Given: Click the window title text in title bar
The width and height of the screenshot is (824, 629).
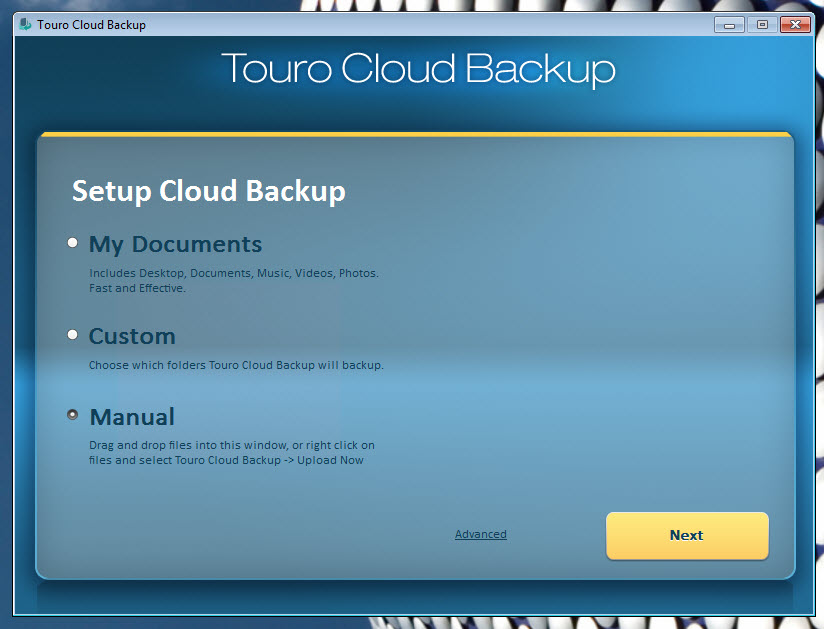Looking at the screenshot, I should pyautogui.click(x=91, y=25).
